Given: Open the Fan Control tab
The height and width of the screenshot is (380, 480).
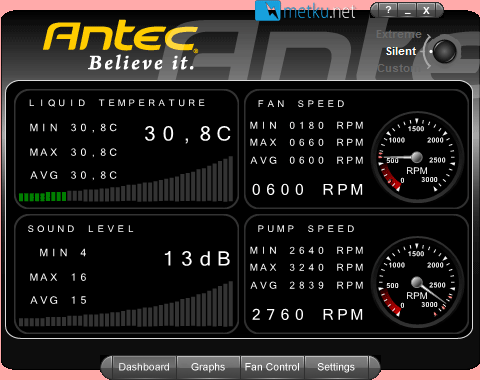Looking at the screenshot, I should pyautogui.click(x=272, y=367).
